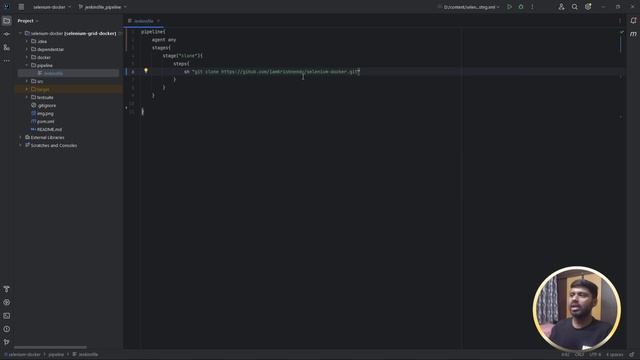Open more run actions menu

tap(532, 7)
